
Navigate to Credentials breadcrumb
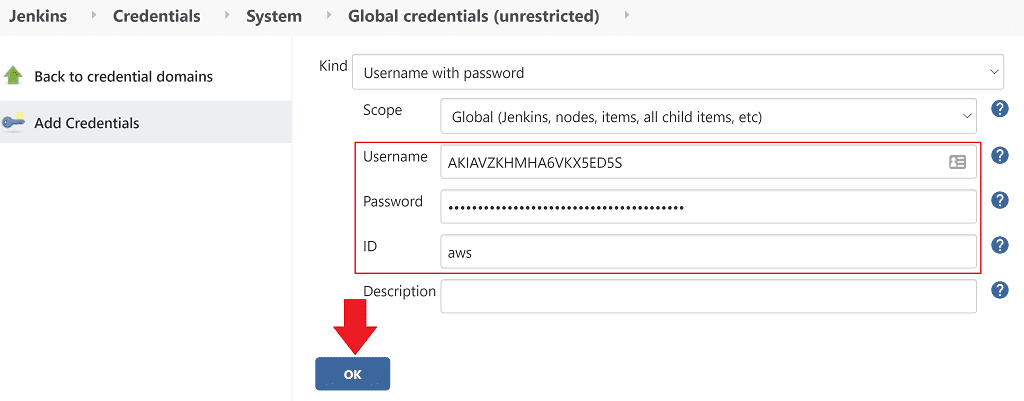pos(156,16)
